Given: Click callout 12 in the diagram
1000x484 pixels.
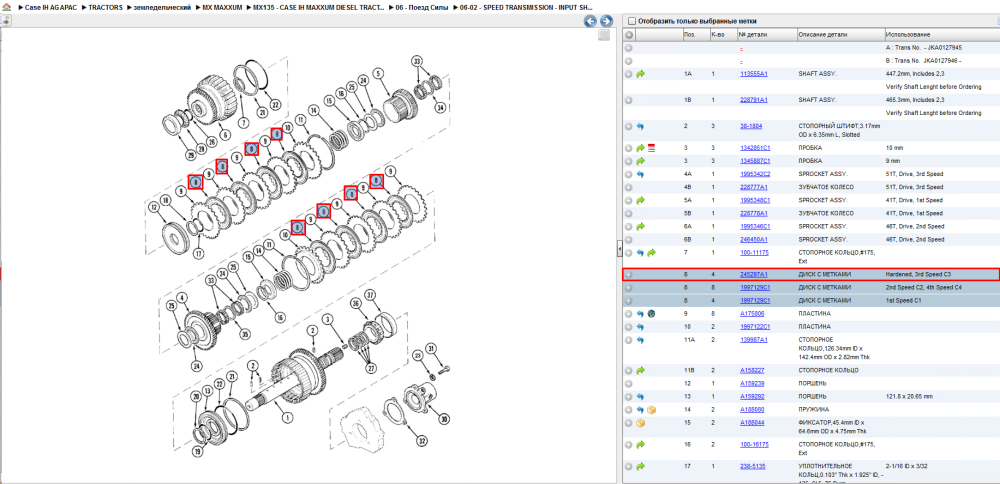Looking at the screenshot, I should coord(153,207).
